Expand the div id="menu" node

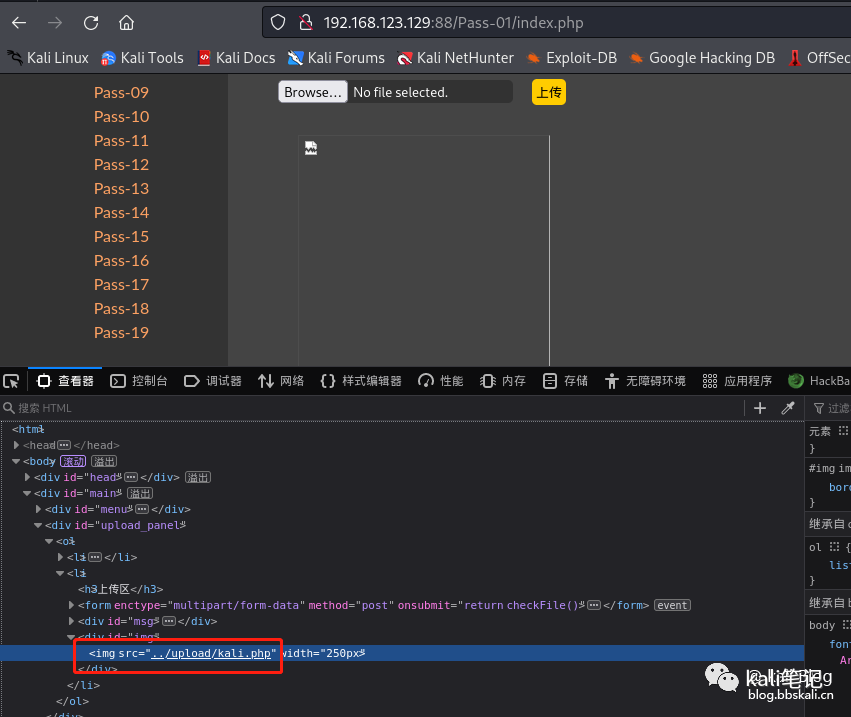tap(38, 509)
